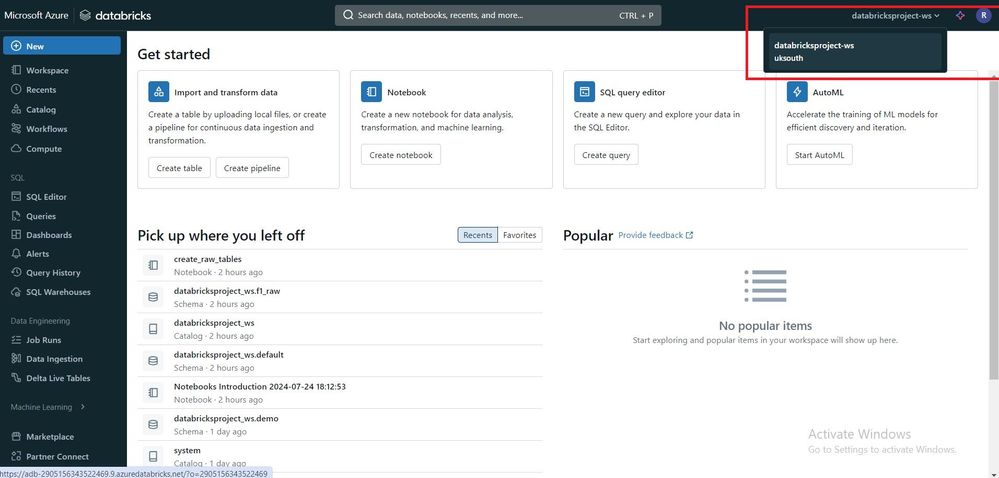Open the user avatar account menu
The height and width of the screenshot is (478, 999).
coord(982,15)
